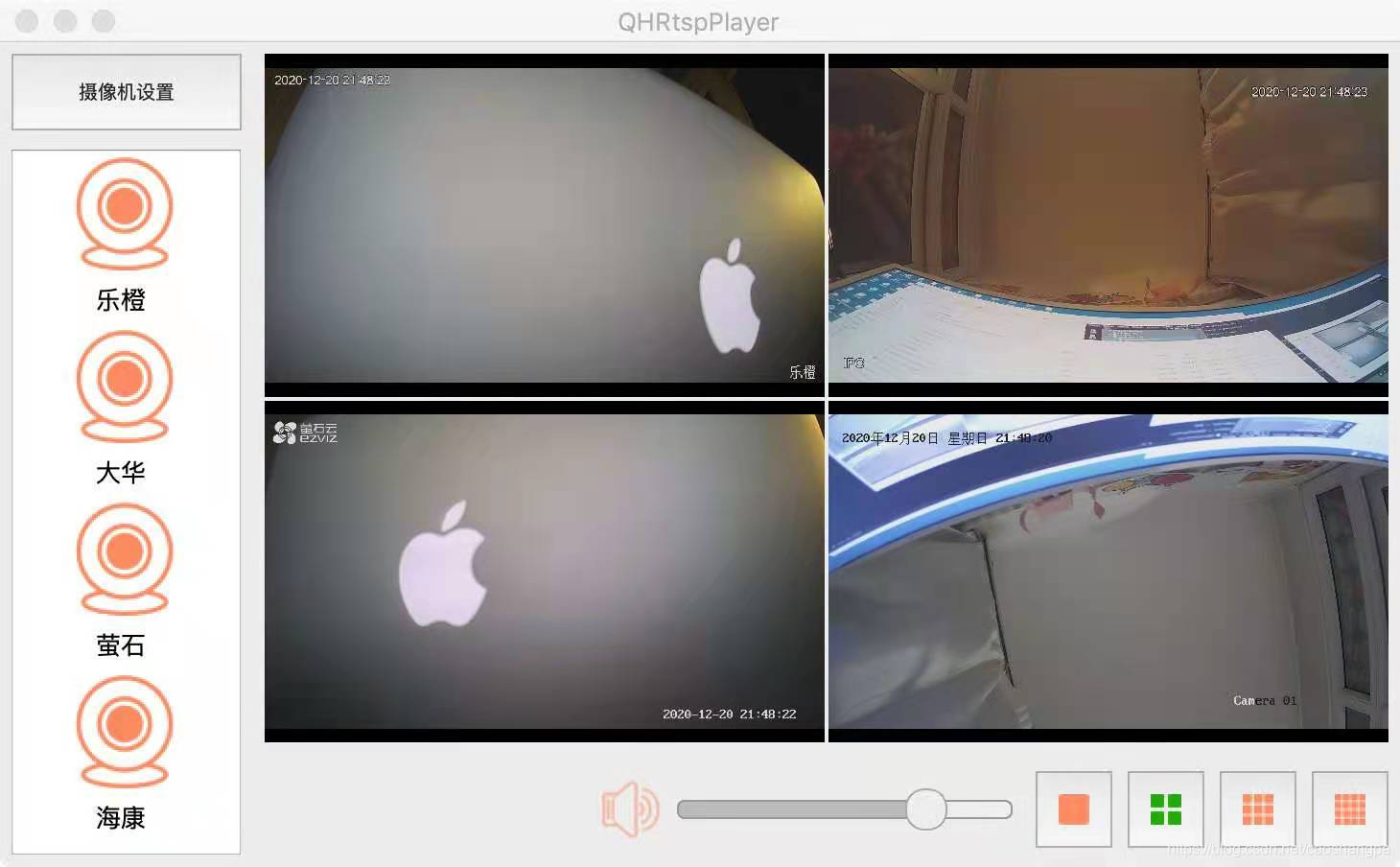Screen dimensions: 1400x867
Task: Click the 萤石 camera label
Action: click(x=121, y=645)
